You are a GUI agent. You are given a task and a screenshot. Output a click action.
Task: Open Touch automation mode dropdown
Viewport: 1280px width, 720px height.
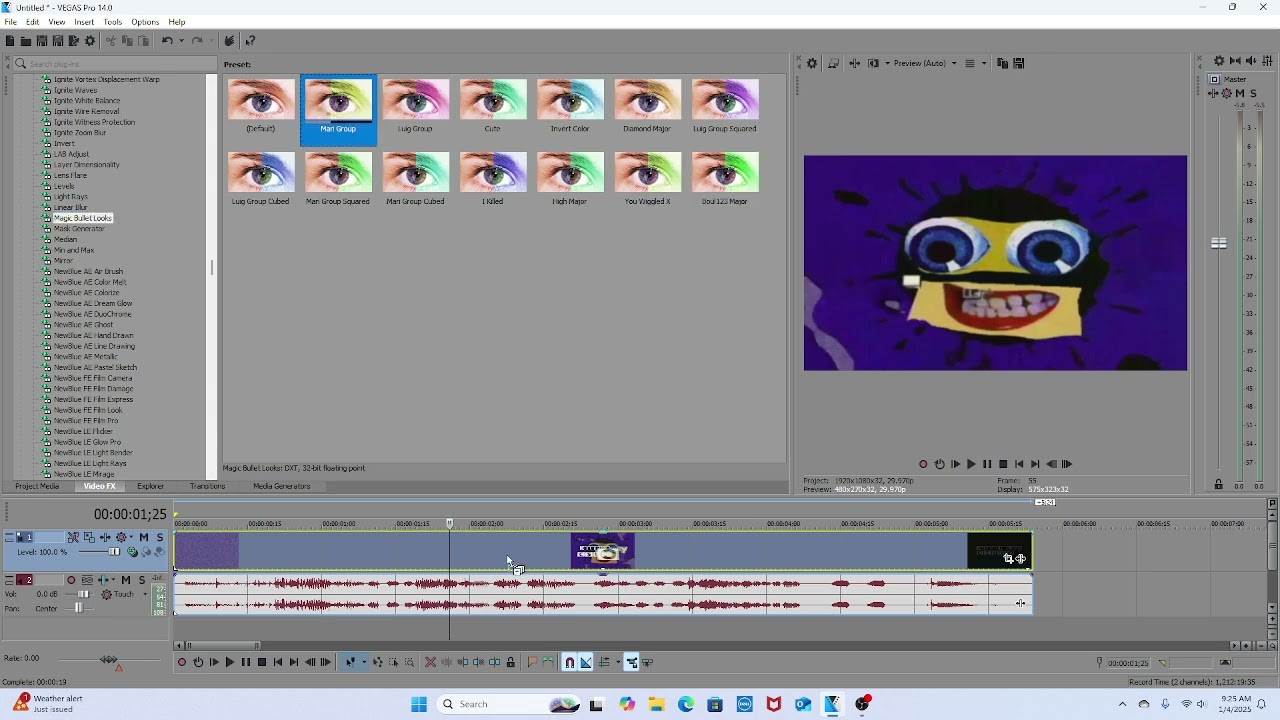click(145, 594)
